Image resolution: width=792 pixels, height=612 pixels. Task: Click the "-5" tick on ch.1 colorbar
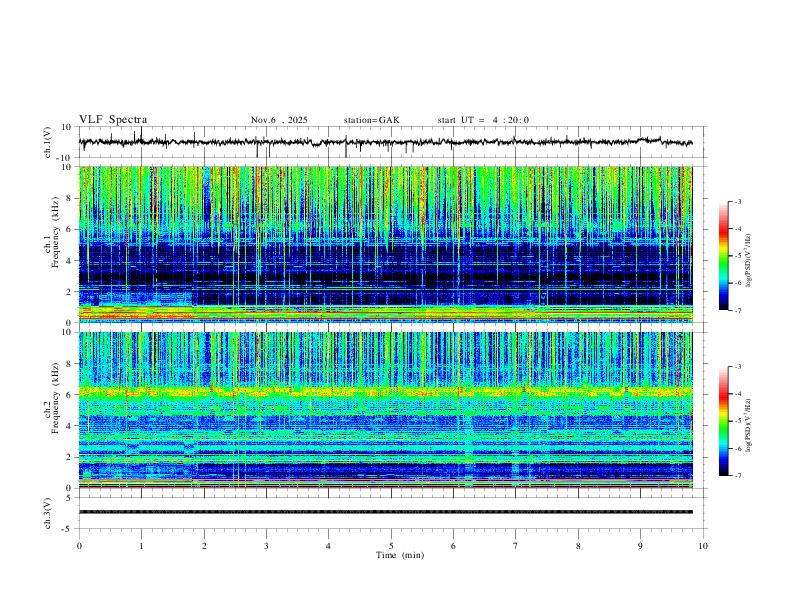point(737,256)
